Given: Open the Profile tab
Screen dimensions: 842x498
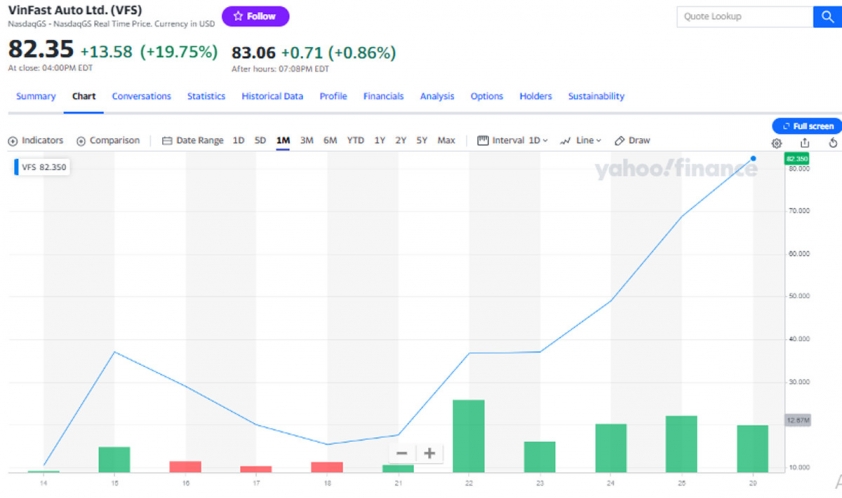Looking at the screenshot, I should click(x=333, y=96).
